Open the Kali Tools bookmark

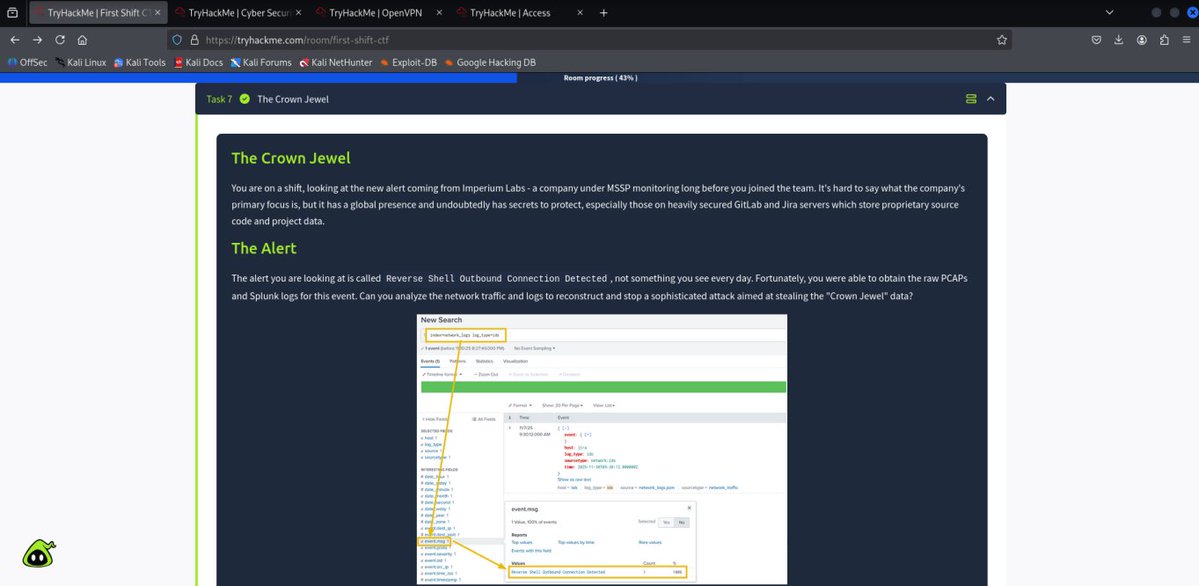click(x=139, y=63)
